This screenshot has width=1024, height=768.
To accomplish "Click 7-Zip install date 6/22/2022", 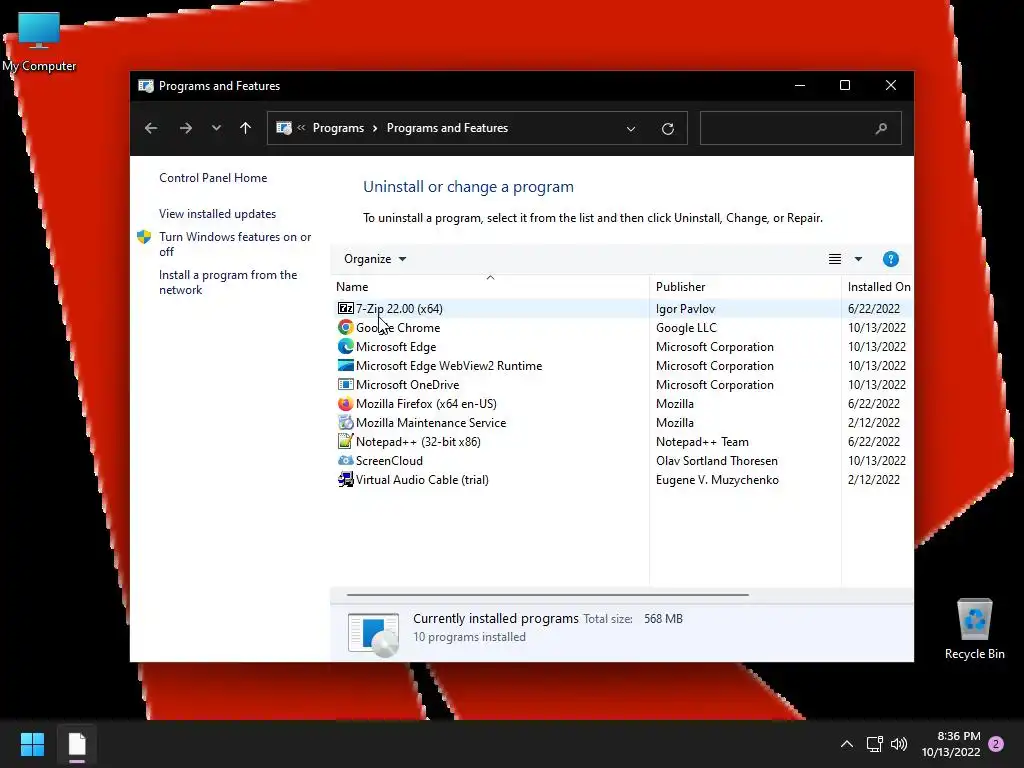I will [x=874, y=308].
